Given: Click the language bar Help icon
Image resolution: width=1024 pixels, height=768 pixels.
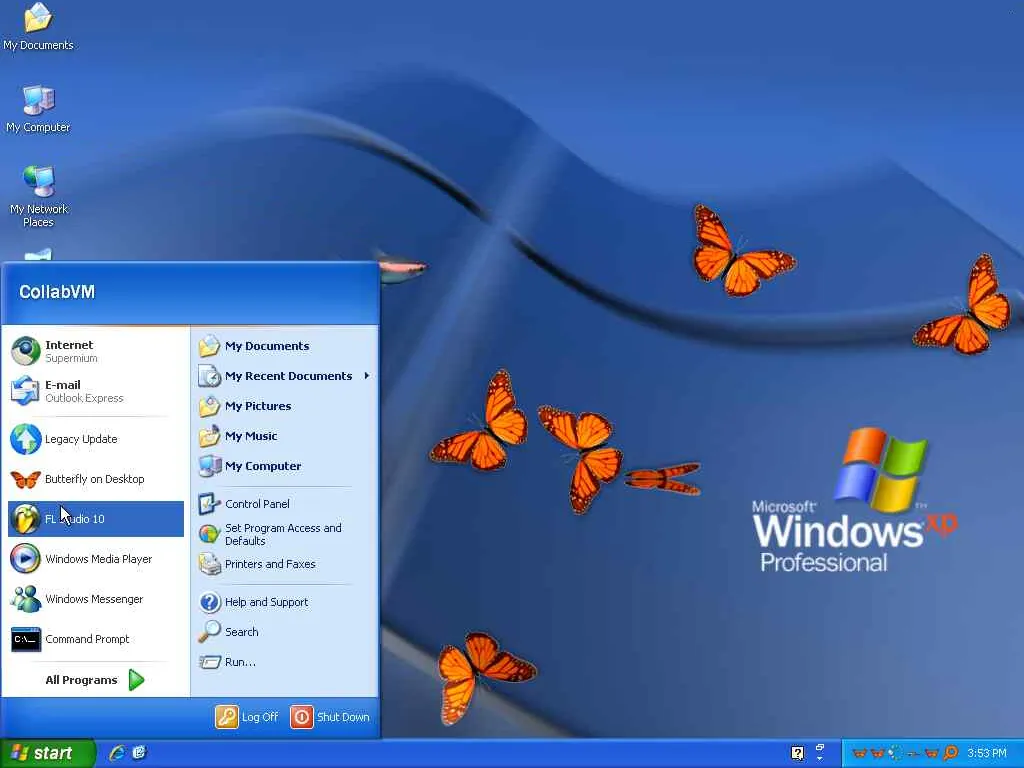Looking at the screenshot, I should click(x=797, y=753).
